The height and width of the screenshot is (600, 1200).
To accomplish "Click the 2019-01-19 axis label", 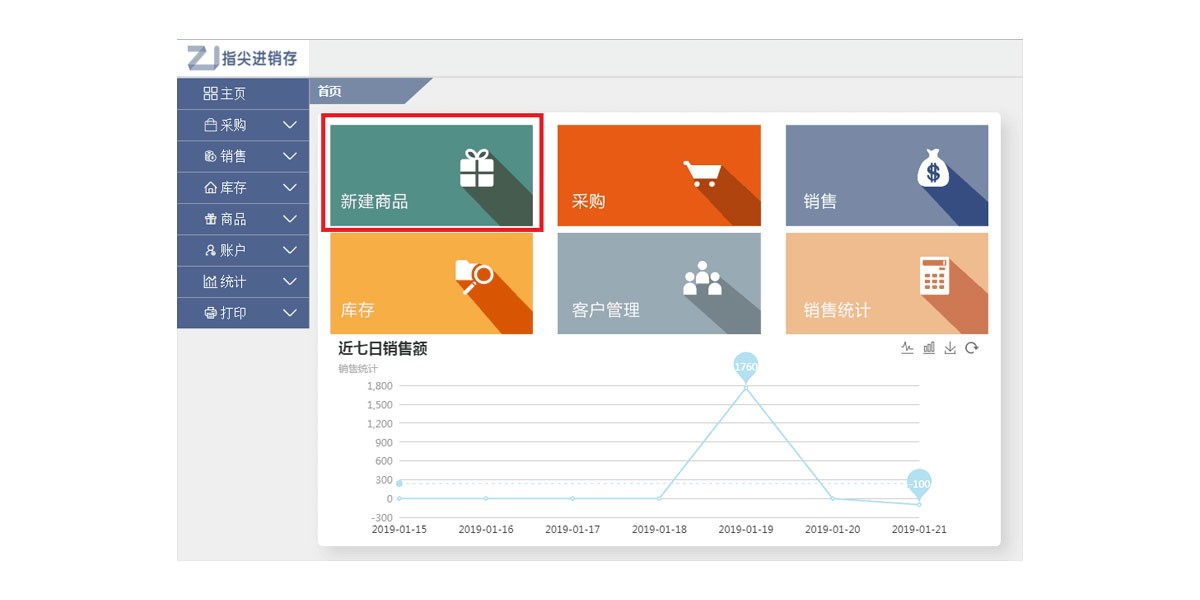I will click(746, 530).
